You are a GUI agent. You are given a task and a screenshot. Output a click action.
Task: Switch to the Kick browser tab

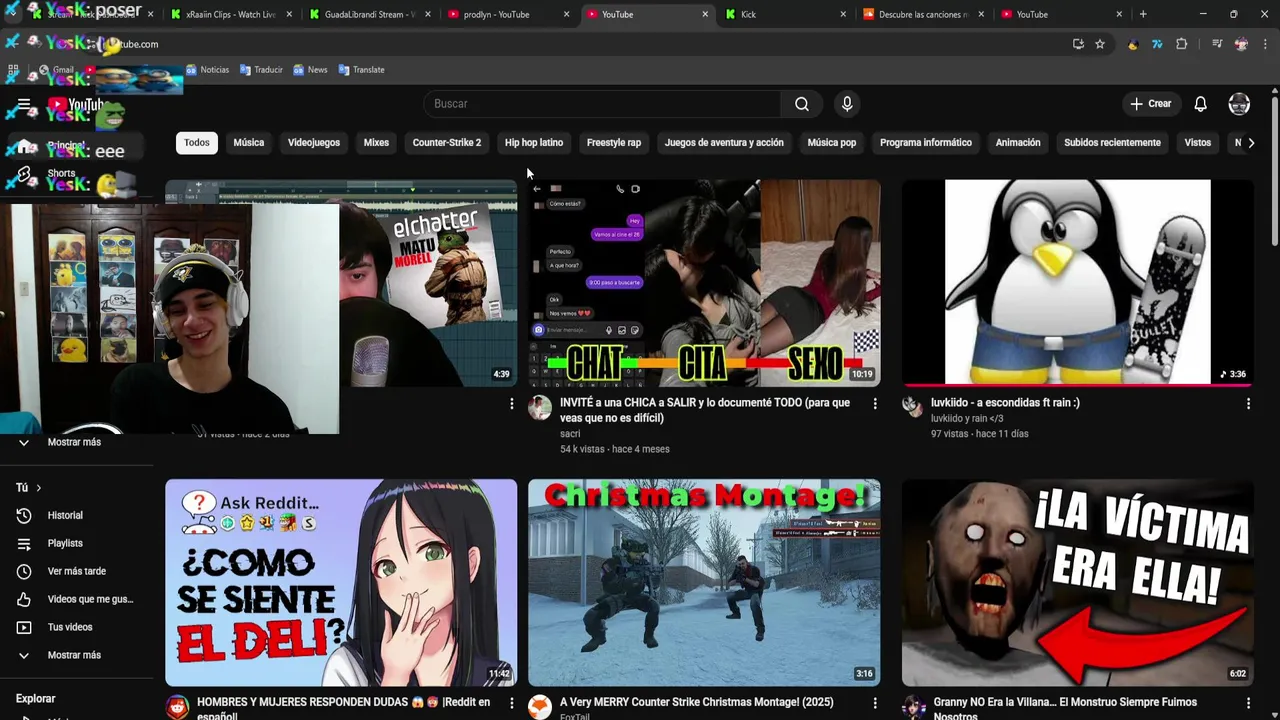tap(783, 14)
